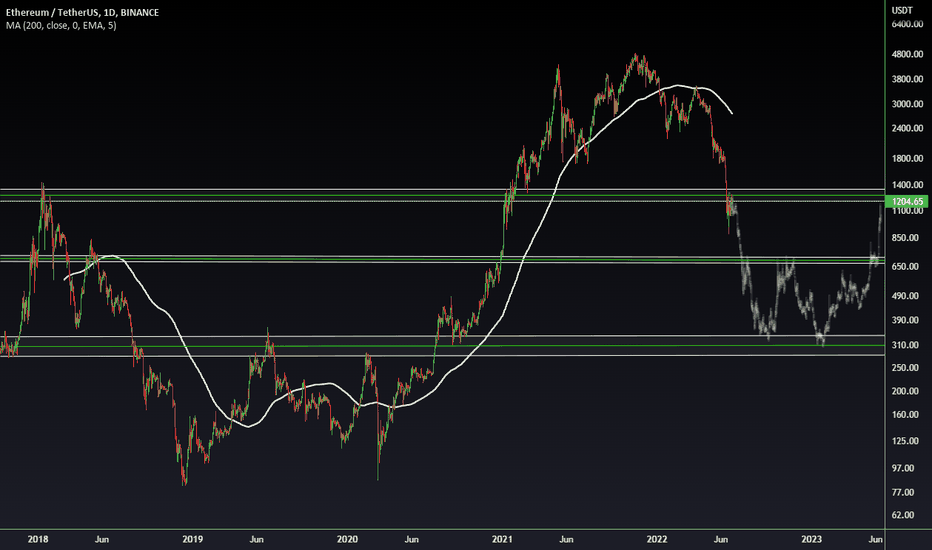This screenshot has height=550, width=932.
Task: Click the 6400.00 price axis label
Action: [907, 24]
